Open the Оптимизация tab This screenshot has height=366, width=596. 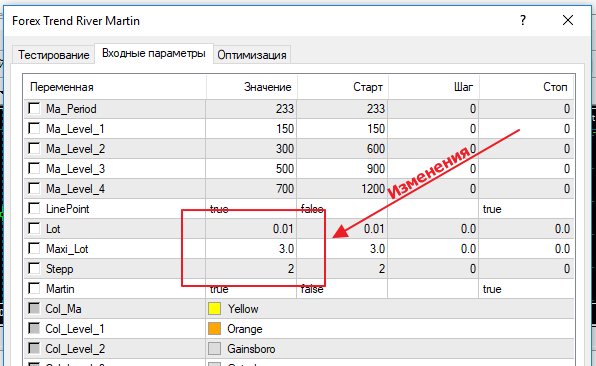252,55
